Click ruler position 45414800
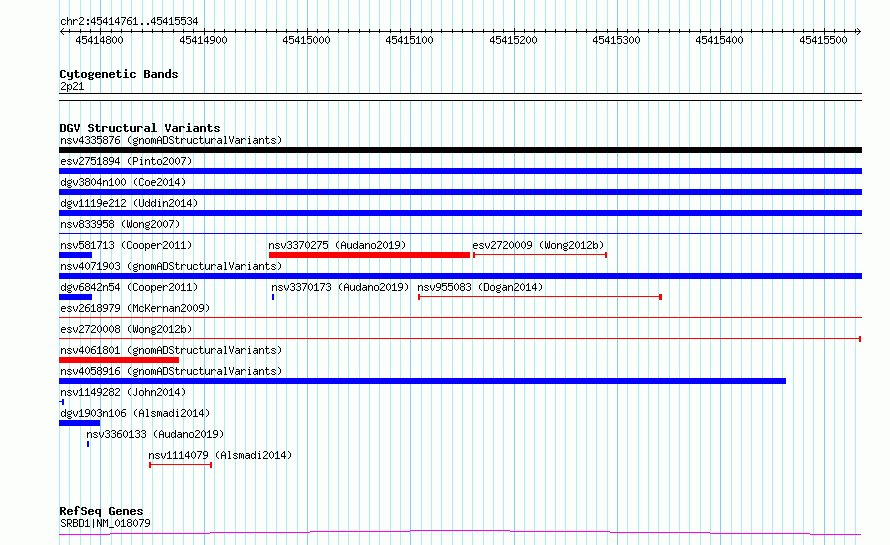Image resolution: width=890 pixels, height=545 pixels. [x=99, y=40]
